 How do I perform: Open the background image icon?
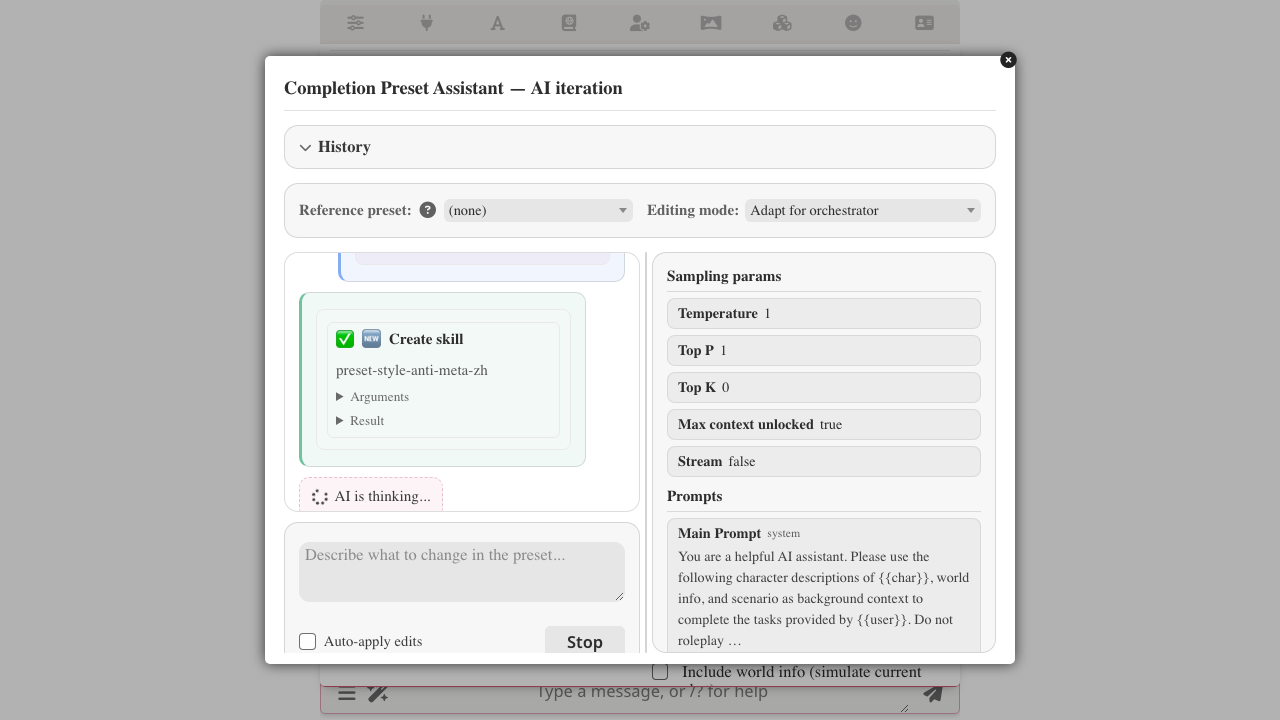pos(711,23)
